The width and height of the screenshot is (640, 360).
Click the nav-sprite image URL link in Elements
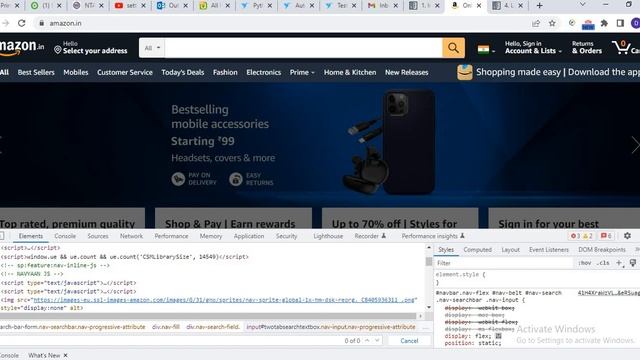(x=224, y=300)
